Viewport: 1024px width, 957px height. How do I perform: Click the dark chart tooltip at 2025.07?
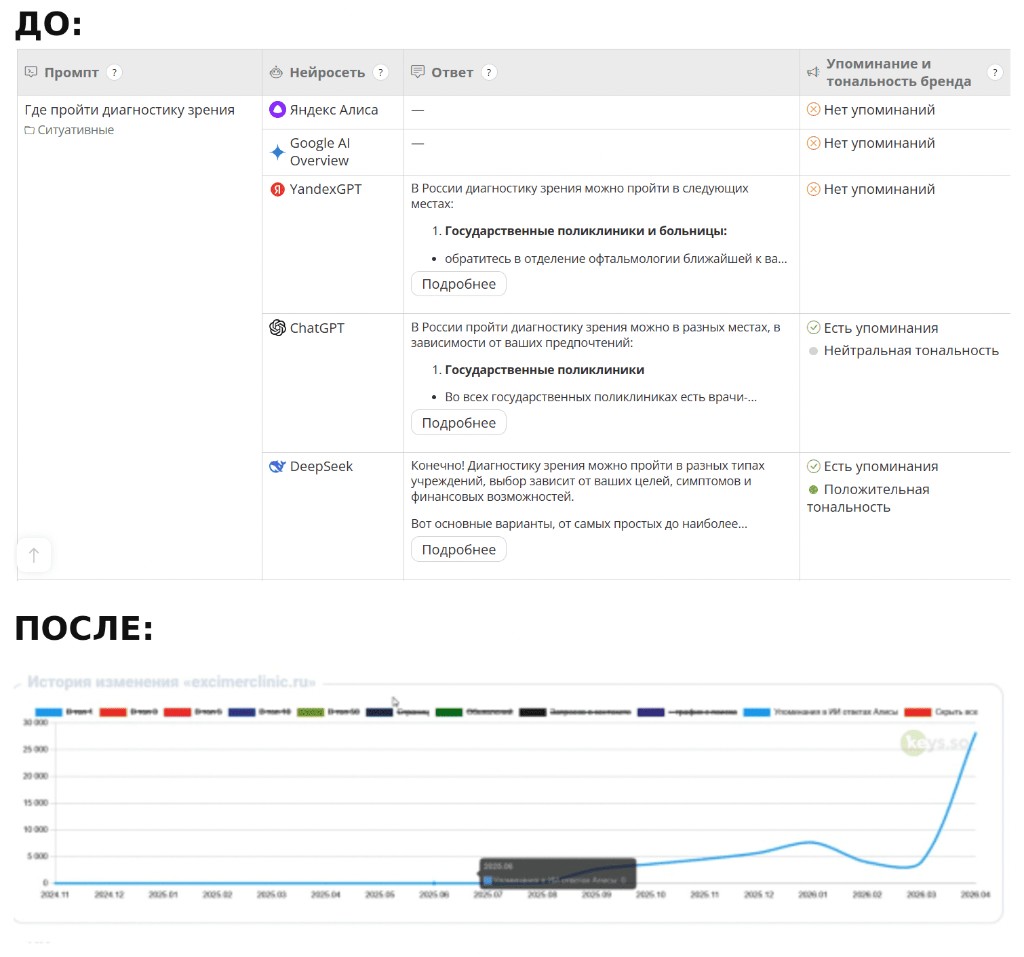[558, 874]
